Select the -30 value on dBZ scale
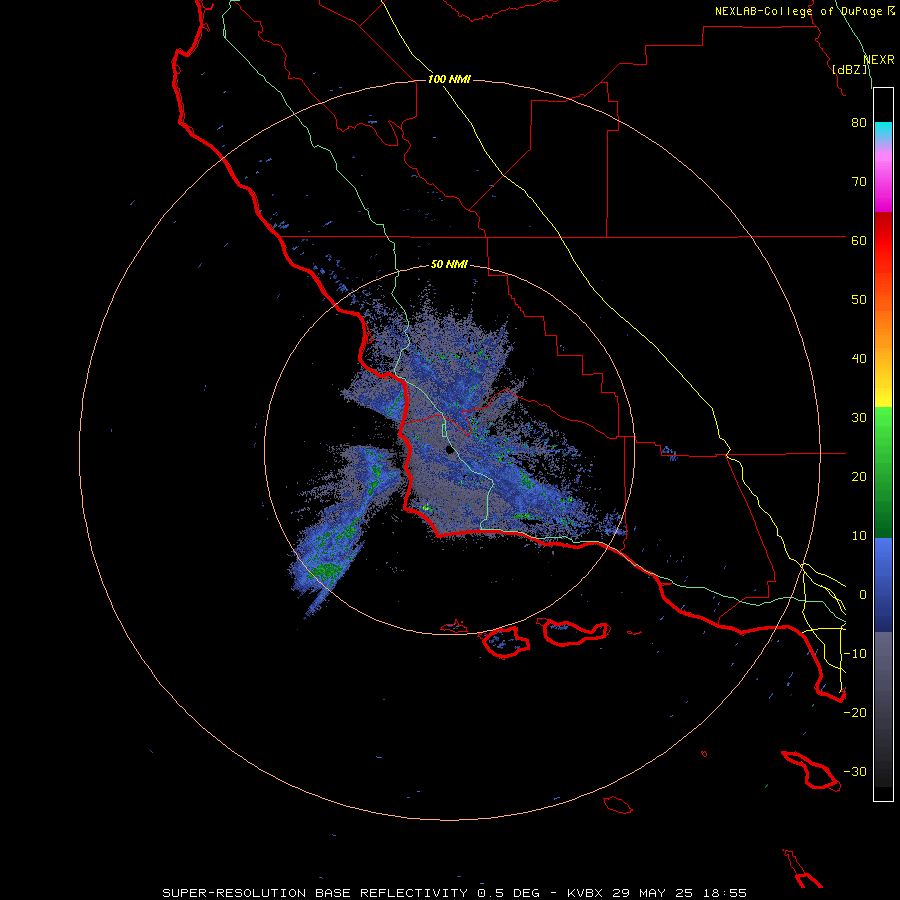Image resolution: width=900 pixels, height=900 pixels. click(855, 772)
